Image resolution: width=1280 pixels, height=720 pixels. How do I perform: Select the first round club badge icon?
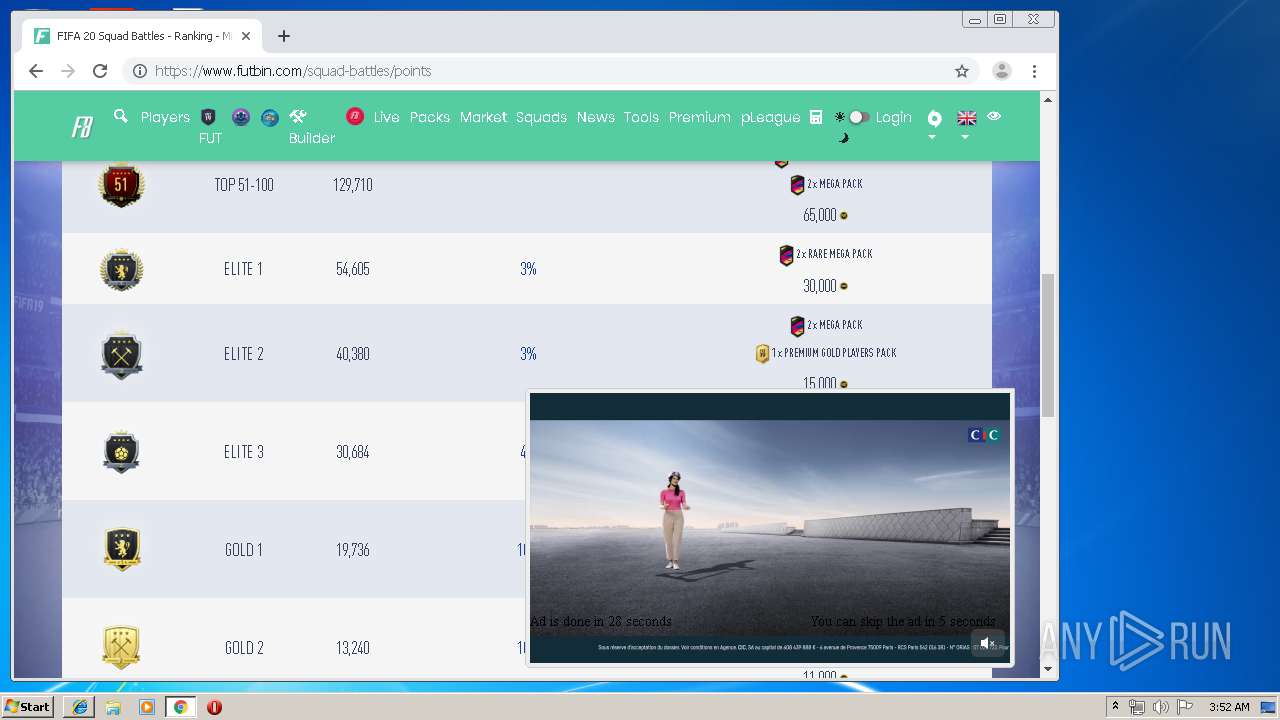tap(241, 117)
